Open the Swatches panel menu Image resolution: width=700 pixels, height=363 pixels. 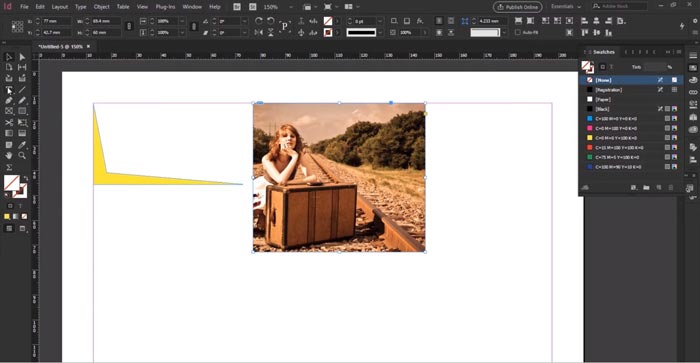pos(679,52)
